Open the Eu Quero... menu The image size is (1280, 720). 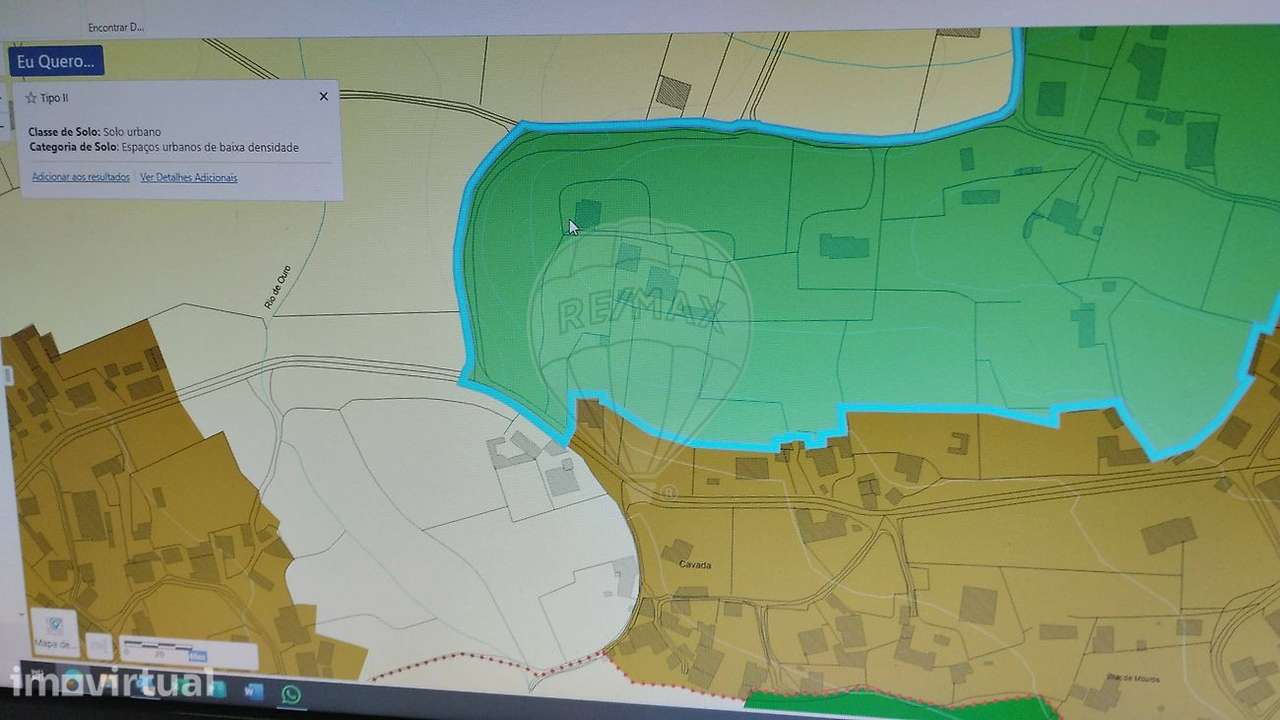(56, 61)
